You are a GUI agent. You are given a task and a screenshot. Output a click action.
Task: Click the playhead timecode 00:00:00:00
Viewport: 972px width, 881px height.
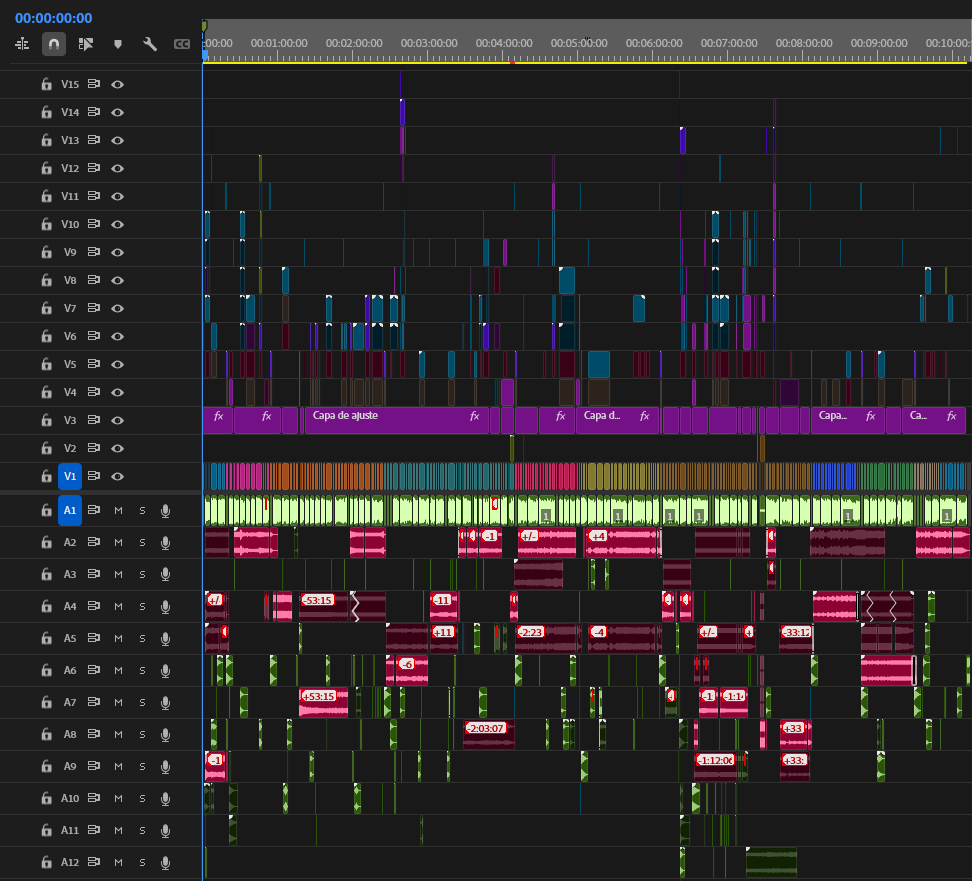point(53,18)
